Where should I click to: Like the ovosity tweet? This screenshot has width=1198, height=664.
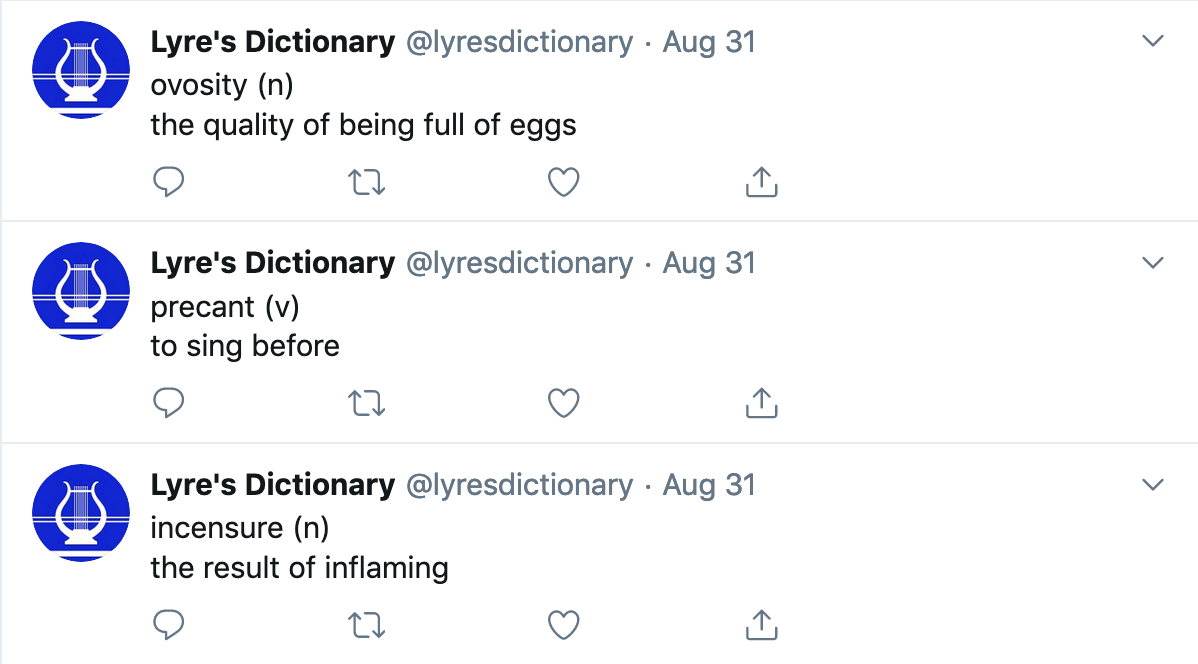tap(564, 182)
